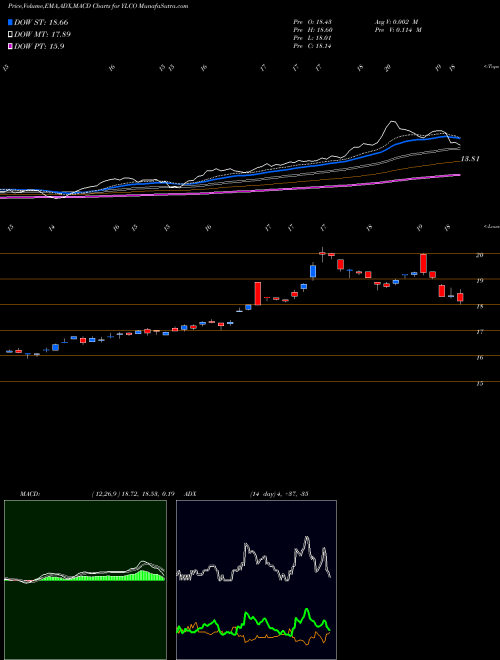Click the 16 price axis label

point(480,358)
